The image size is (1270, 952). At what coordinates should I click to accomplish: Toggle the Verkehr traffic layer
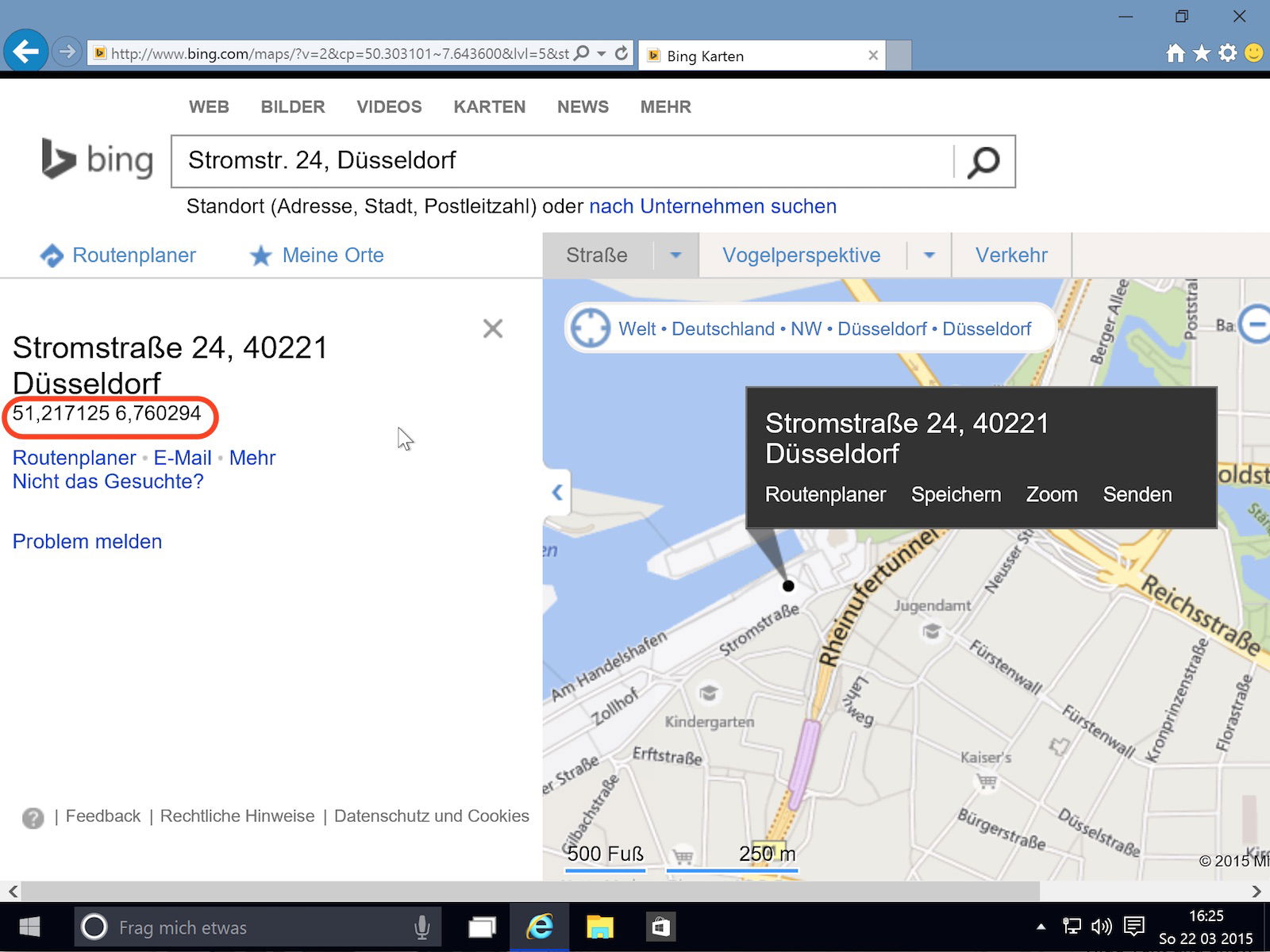1011,255
